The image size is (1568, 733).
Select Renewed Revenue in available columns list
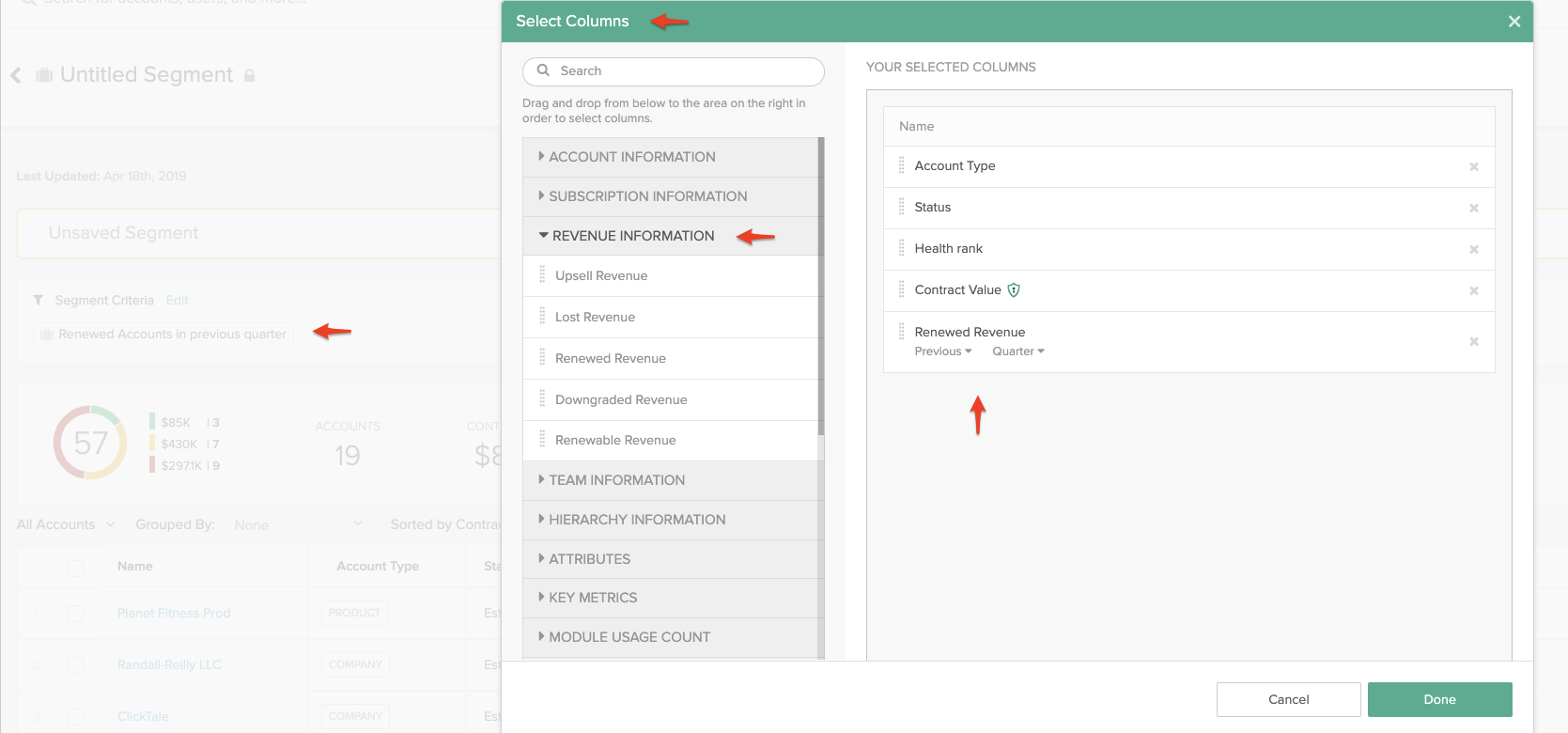point(671,358)
